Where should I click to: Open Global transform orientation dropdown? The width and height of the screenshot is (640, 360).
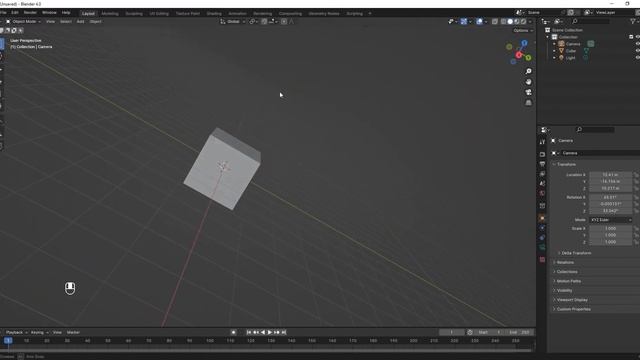click(233, 22)
